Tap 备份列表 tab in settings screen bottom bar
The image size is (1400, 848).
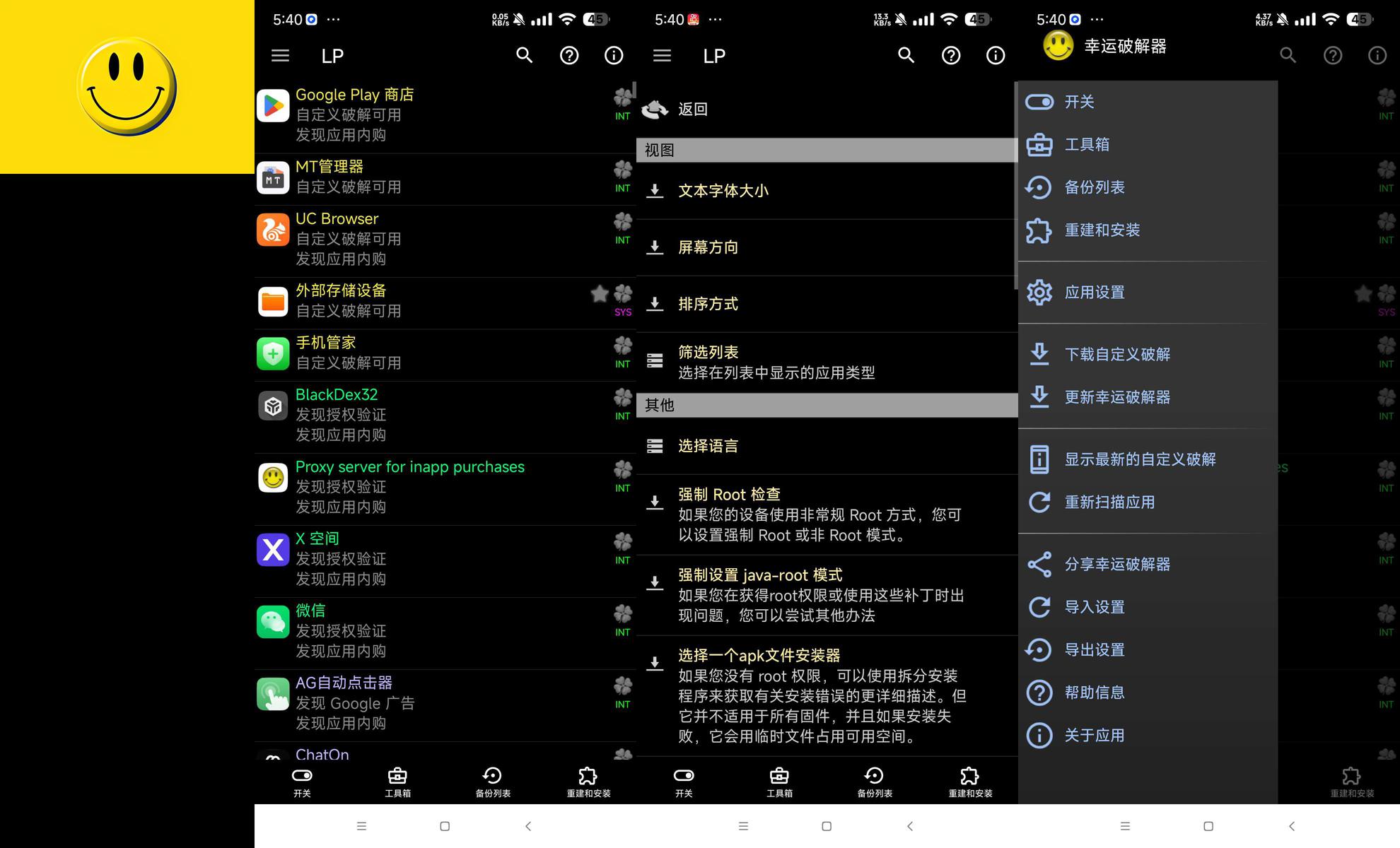(875, 783)
